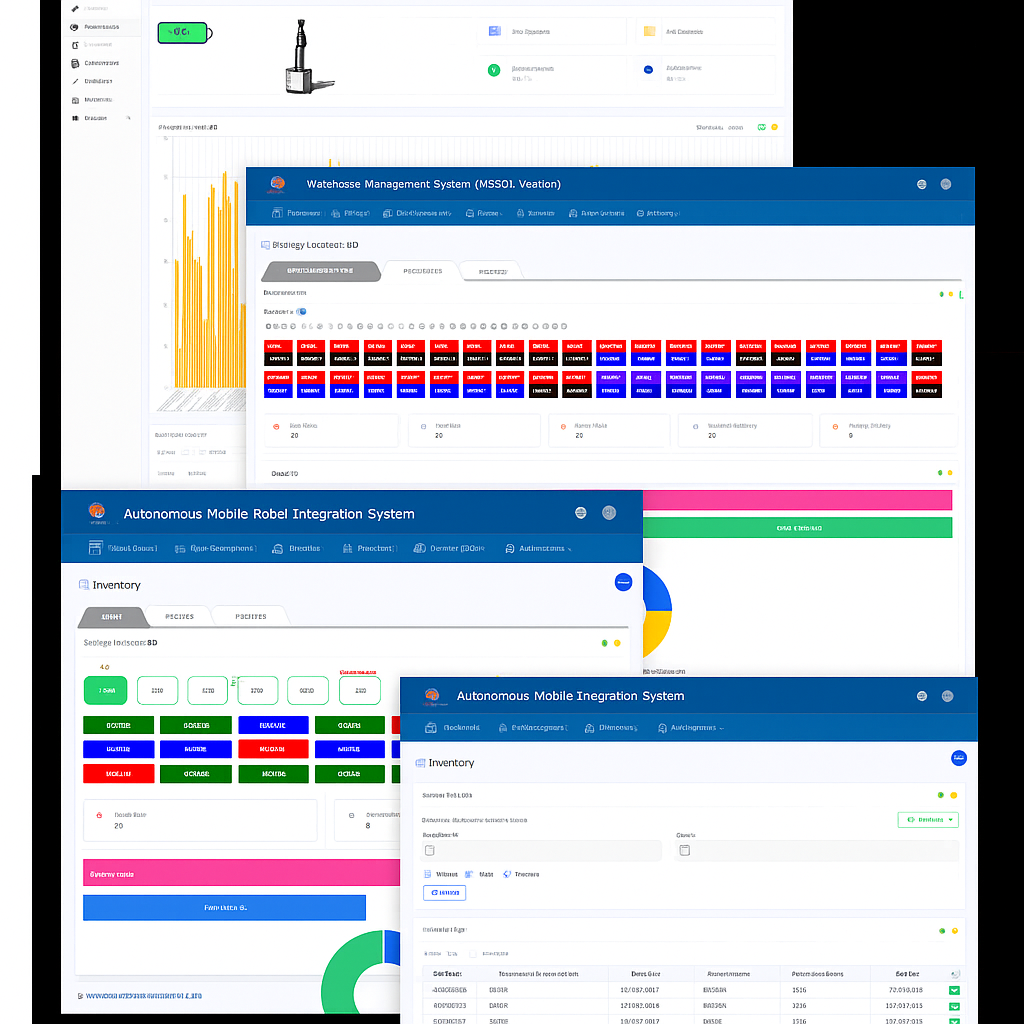Select middle tab in Warehouse Management System window
Screen dimensions: 1024x1024
(422, 271)
